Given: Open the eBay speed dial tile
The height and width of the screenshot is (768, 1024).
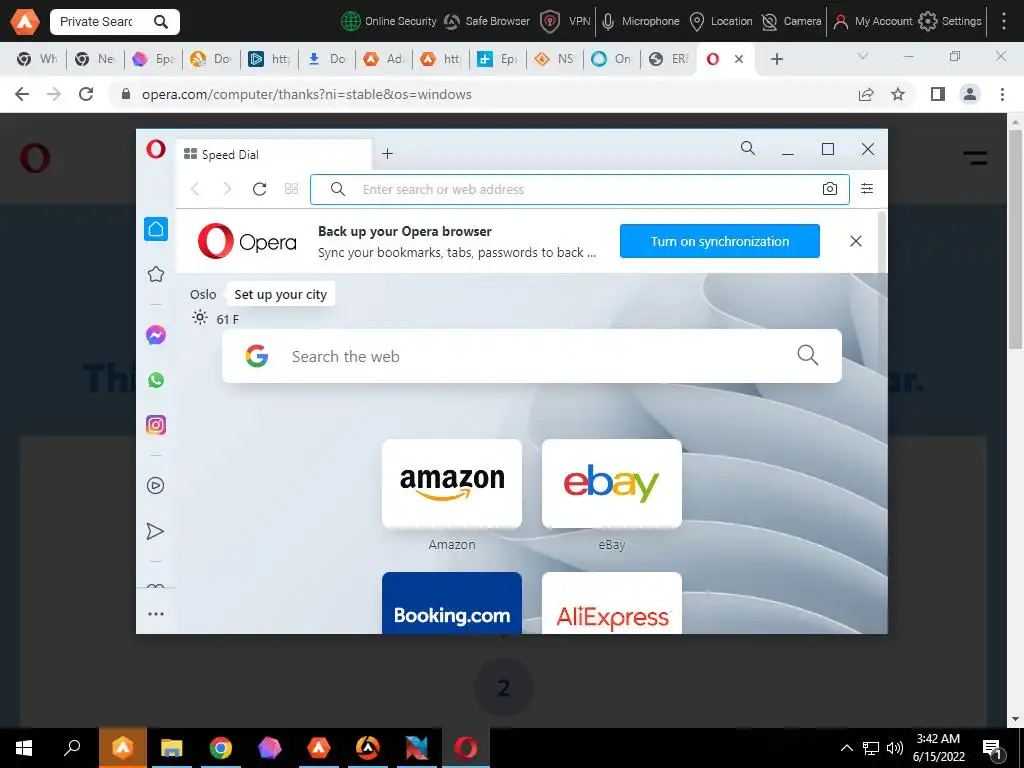Looking at the screenshot, I should point(612,484).
